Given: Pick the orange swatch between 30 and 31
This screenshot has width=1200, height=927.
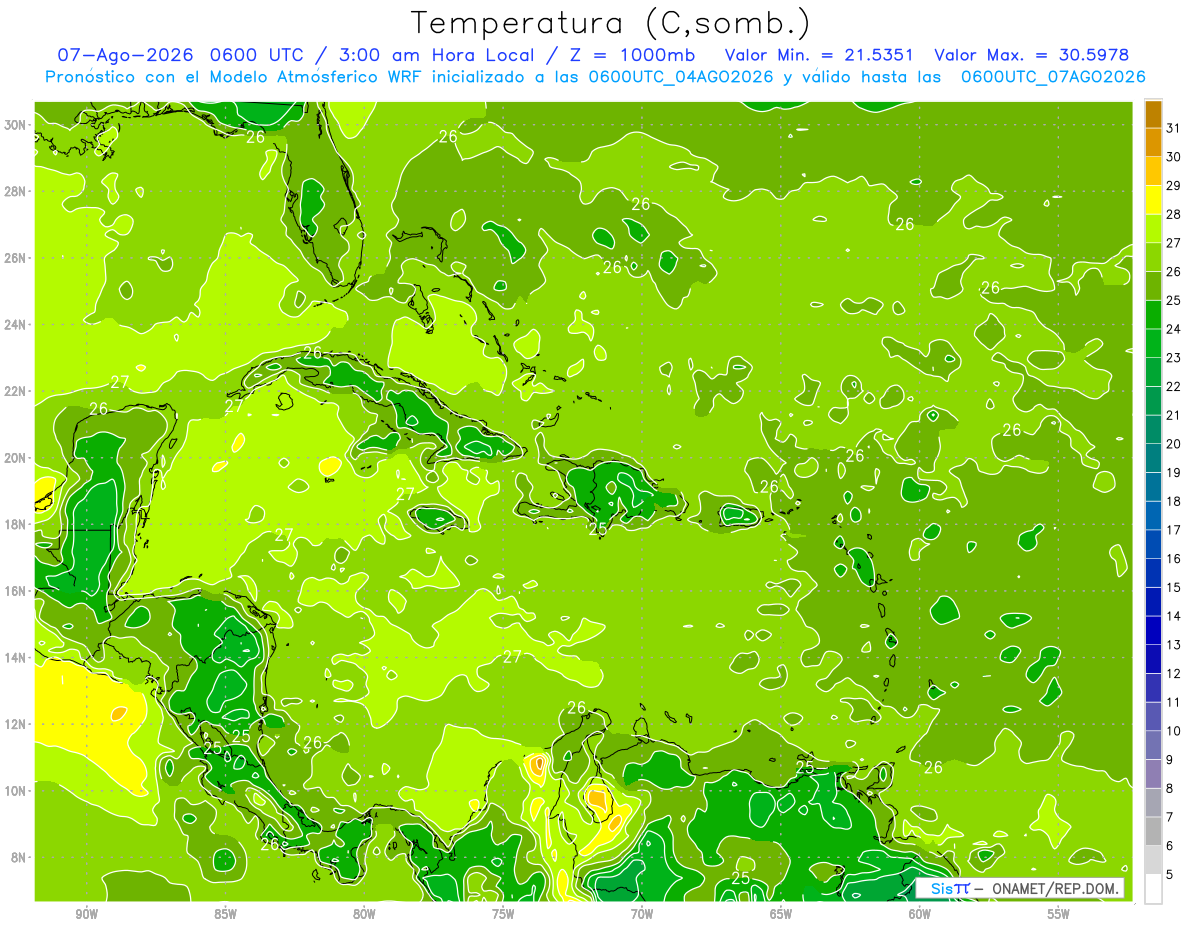Looking at the screenshot, I should (1153, 142).
